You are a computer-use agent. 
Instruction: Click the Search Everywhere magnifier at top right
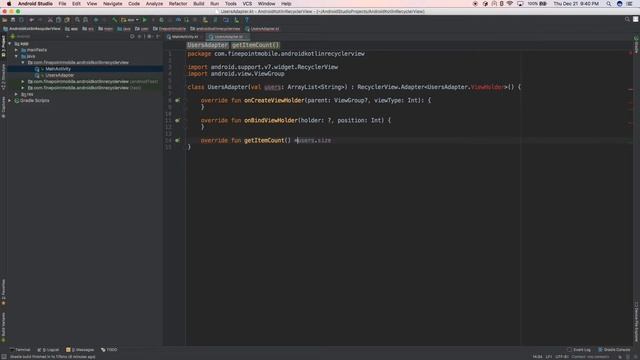click(x=627, y=20)
